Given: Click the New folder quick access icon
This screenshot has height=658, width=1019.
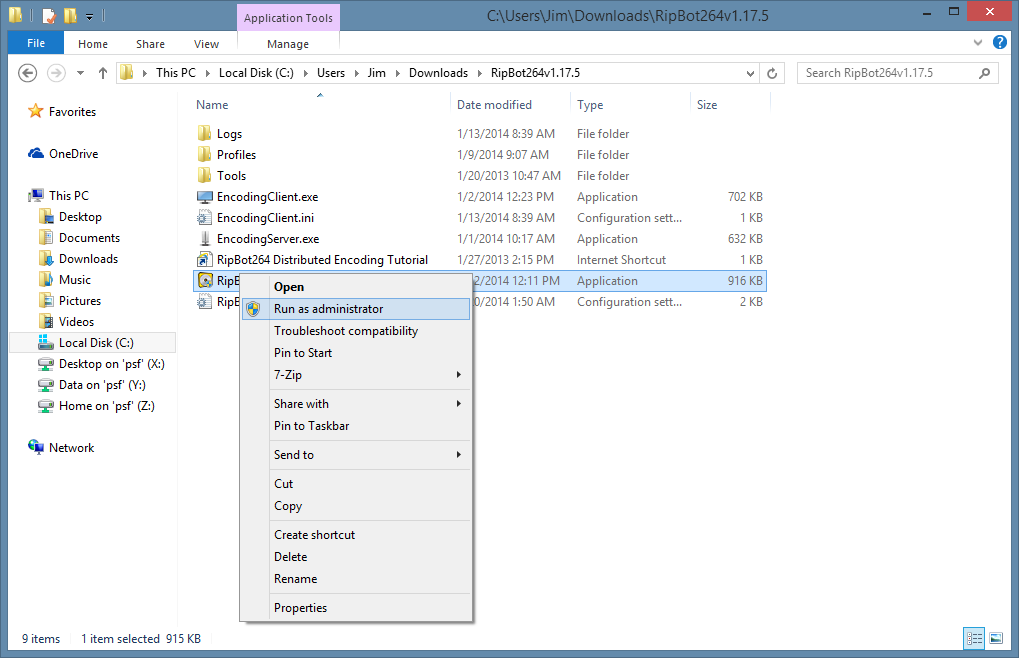Looking at the screenshot, I should point(70,15).
